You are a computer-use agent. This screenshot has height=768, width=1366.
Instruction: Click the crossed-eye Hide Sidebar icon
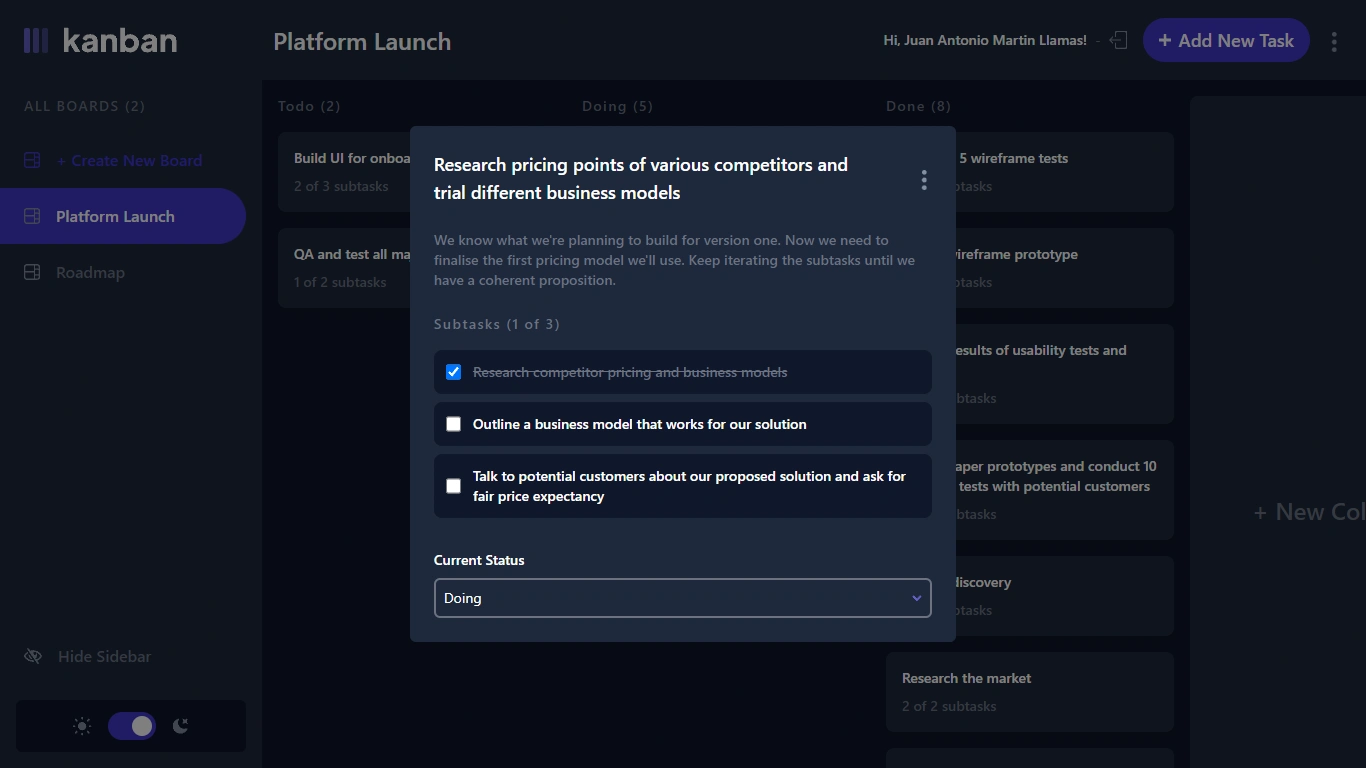33,656
